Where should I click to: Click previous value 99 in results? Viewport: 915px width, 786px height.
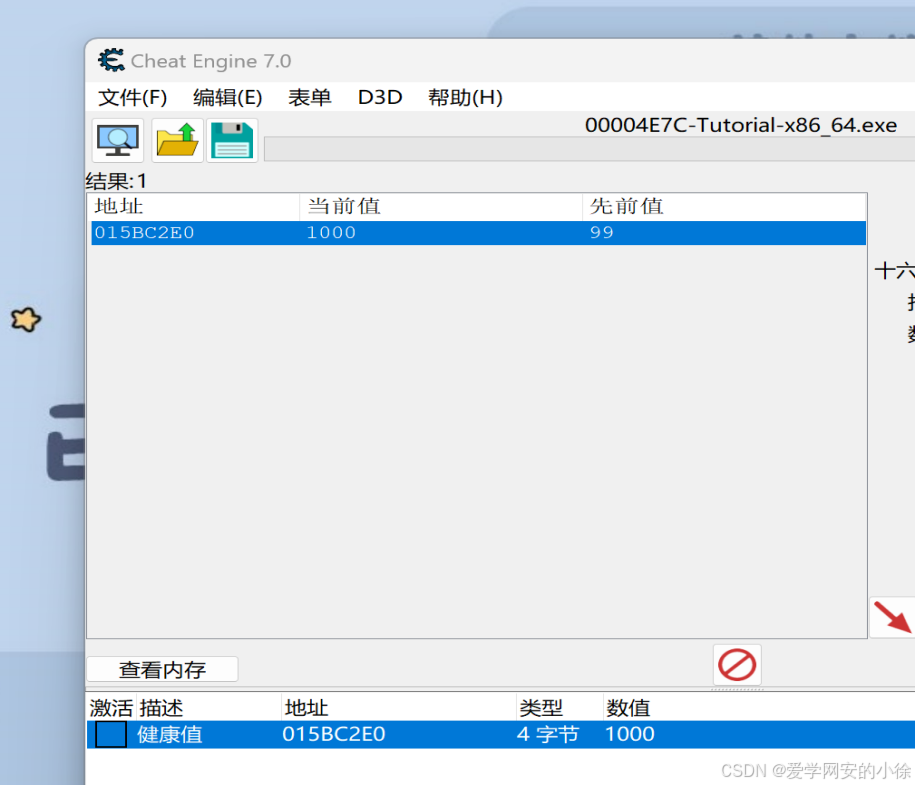click(x=601, y=232)
